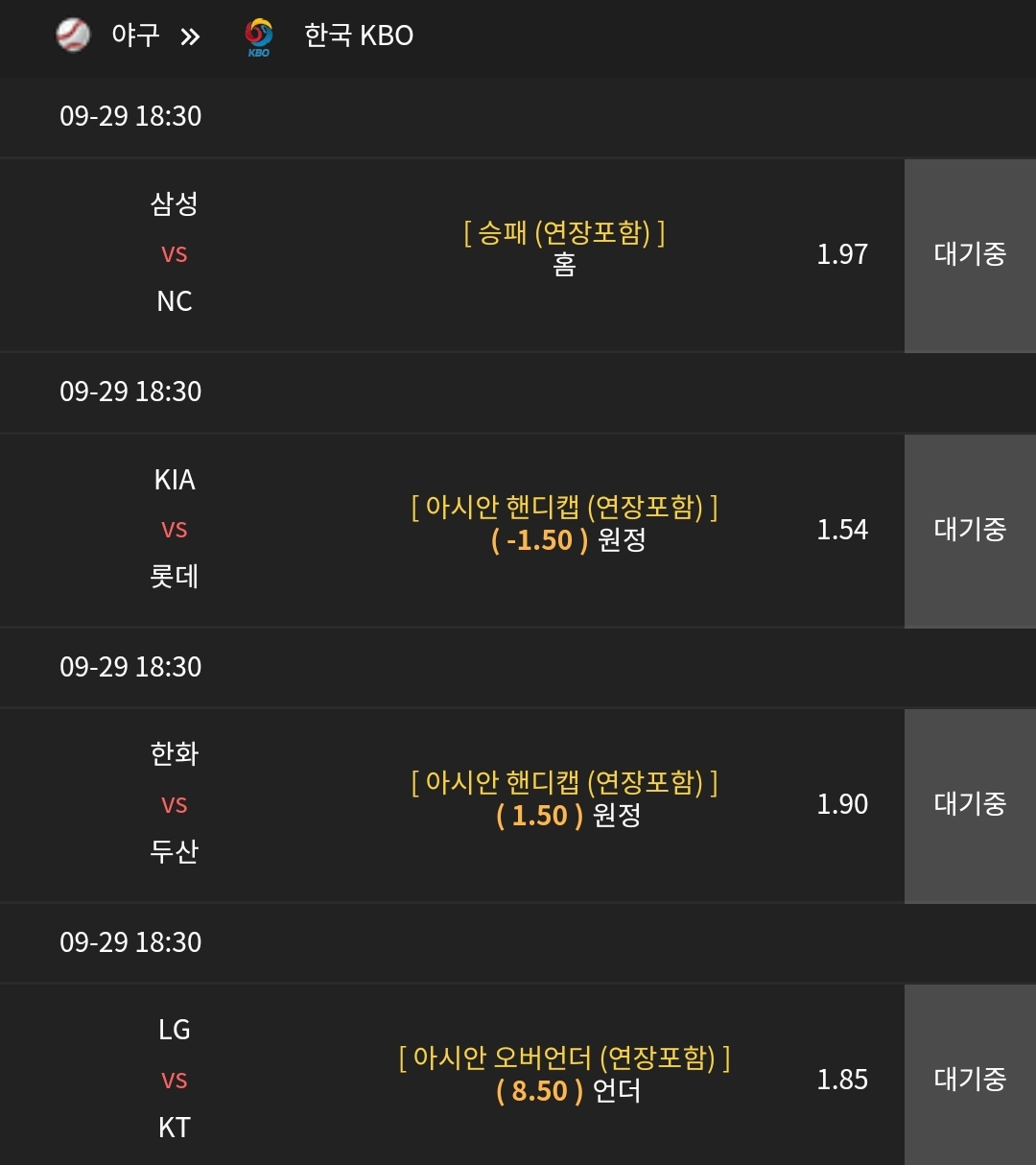Image resolution: width=1036 pixels, height=1165 pixels.
Task: Click the double chevron breadcrumb arrow
Action: tap(190, 37)
